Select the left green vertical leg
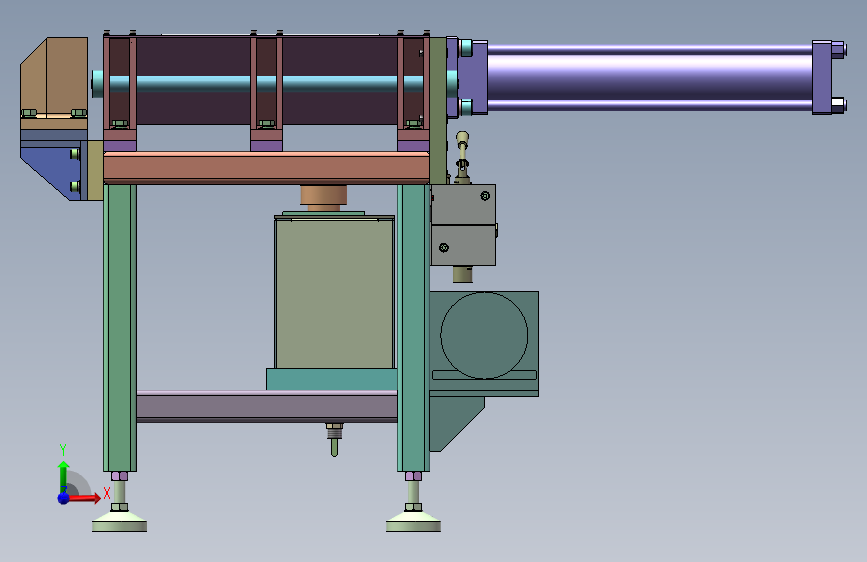Image resolution: width=867 pixels, height=562 pixels. (x=119, y=327)
